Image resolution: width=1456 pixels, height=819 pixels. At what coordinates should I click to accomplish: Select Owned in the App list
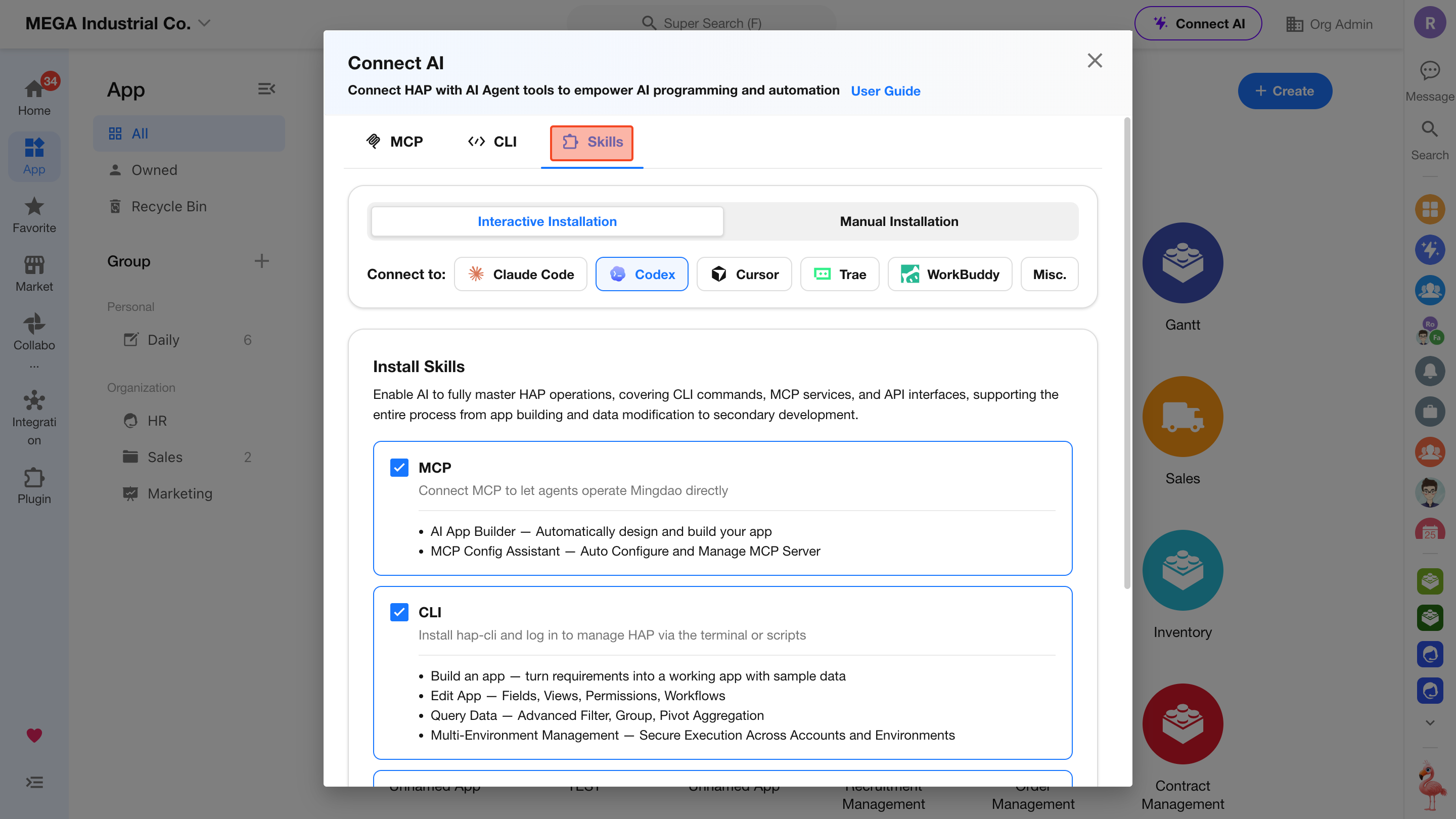pyautogui.click(x=189, y=169)
